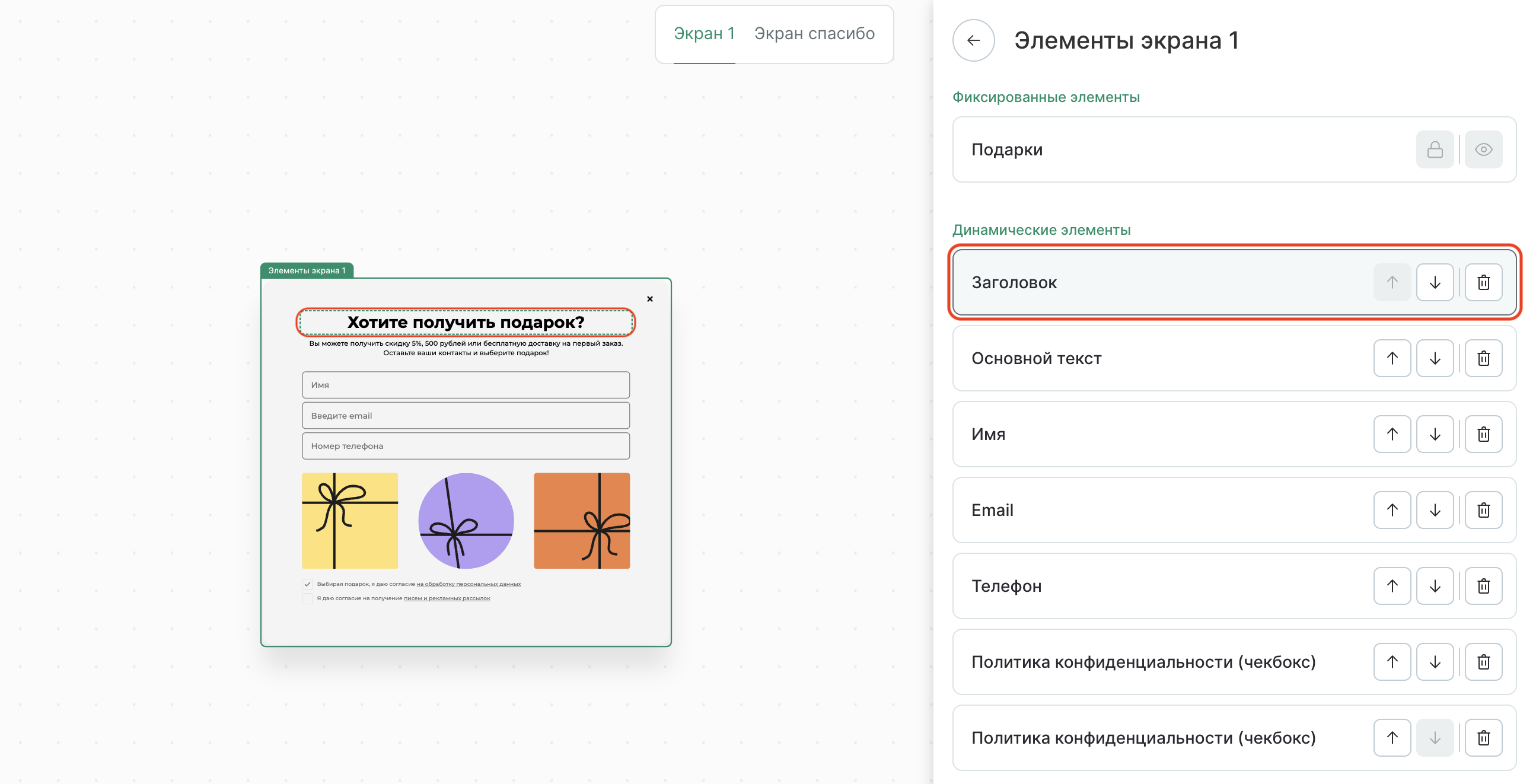Switch to the Экран 1 tab
1536x784 pixels.
tap(703, 33)
